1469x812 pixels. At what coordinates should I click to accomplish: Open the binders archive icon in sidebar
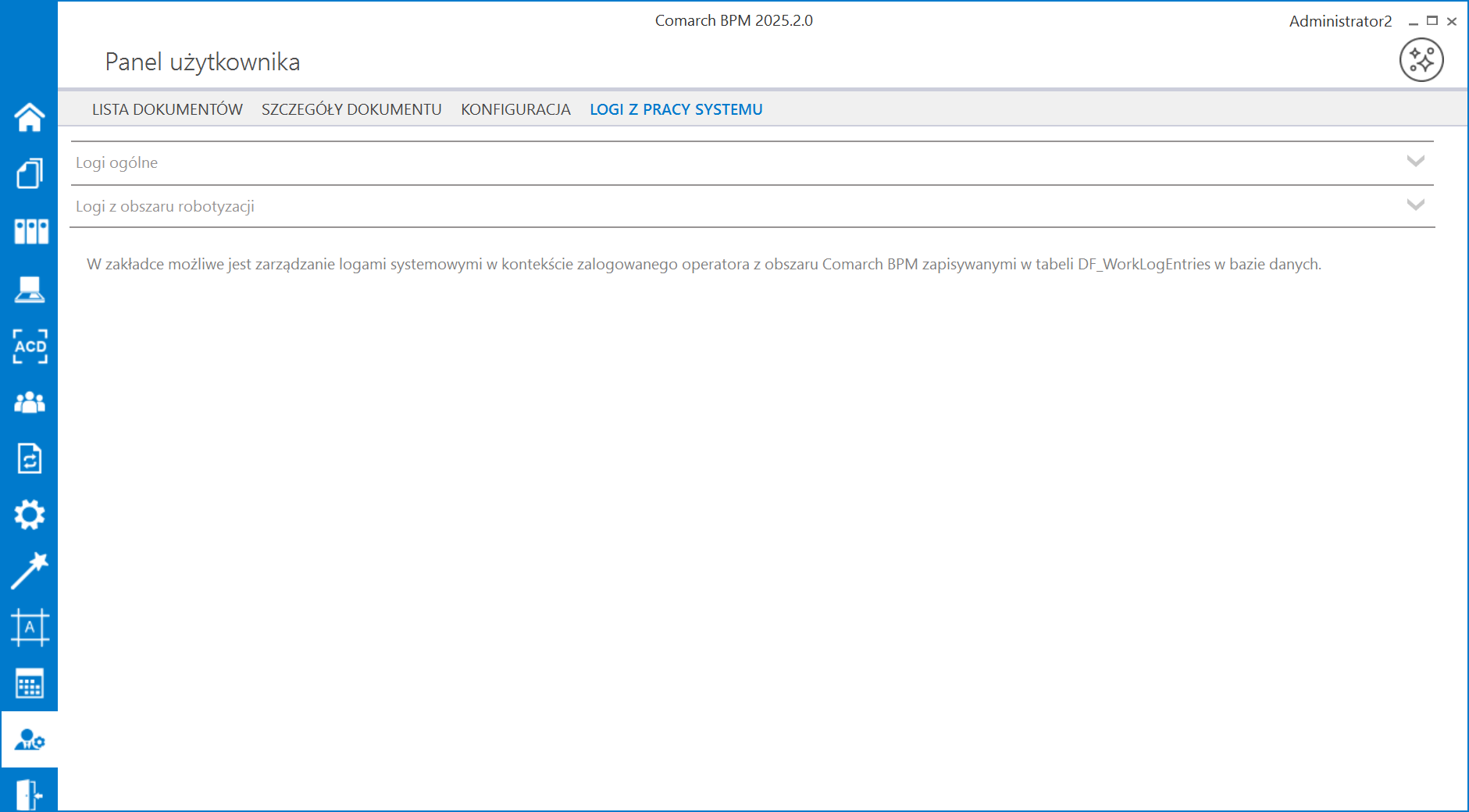31,231
